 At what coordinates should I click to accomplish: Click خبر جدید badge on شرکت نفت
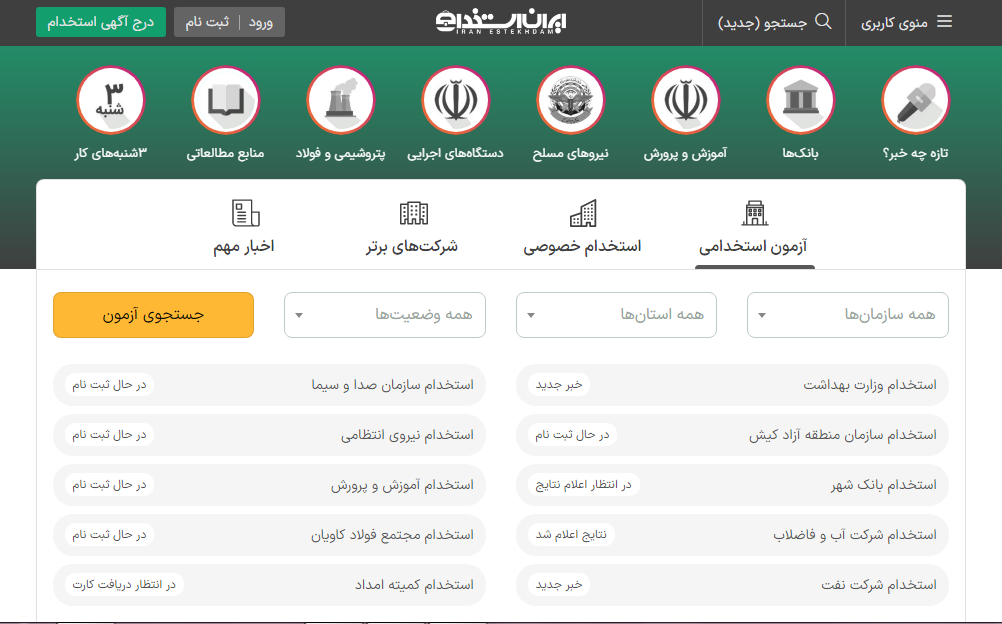(x=559, y=584)
